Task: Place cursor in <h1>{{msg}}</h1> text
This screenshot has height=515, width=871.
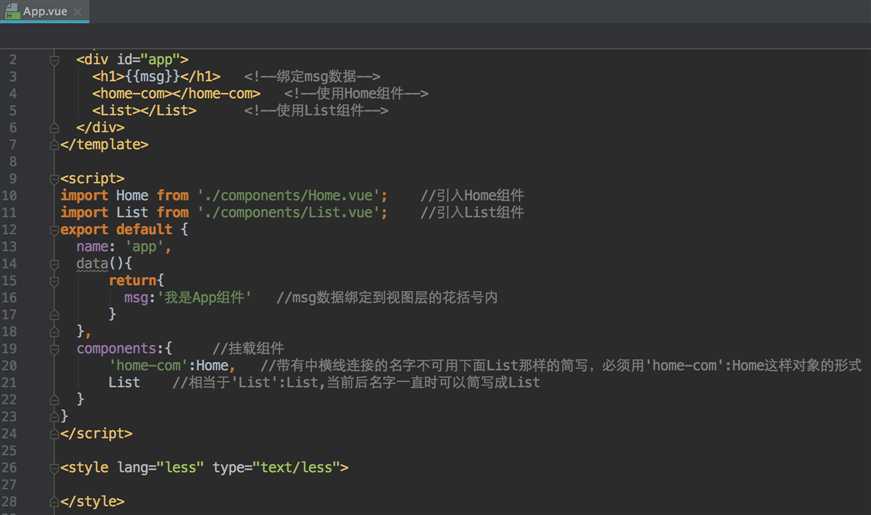Action: pos(156,76)
